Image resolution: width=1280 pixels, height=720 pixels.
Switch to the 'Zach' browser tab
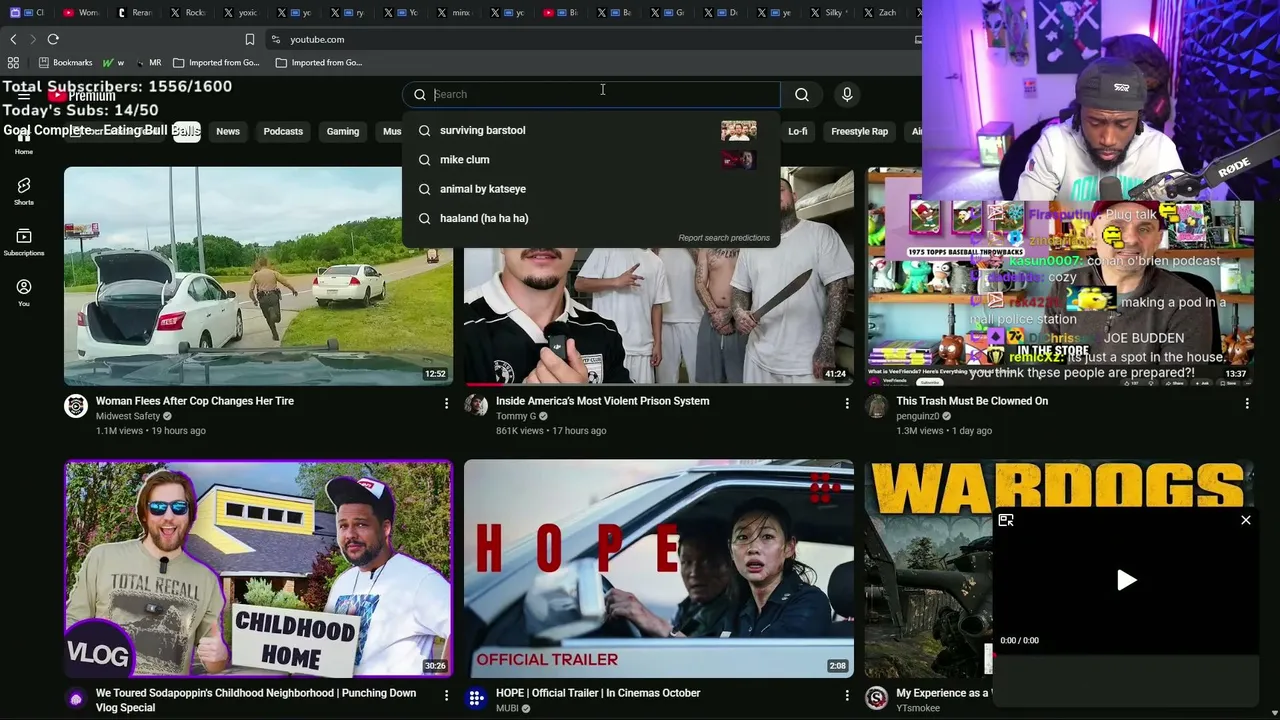pyautogui.click(x=880, y=12)
